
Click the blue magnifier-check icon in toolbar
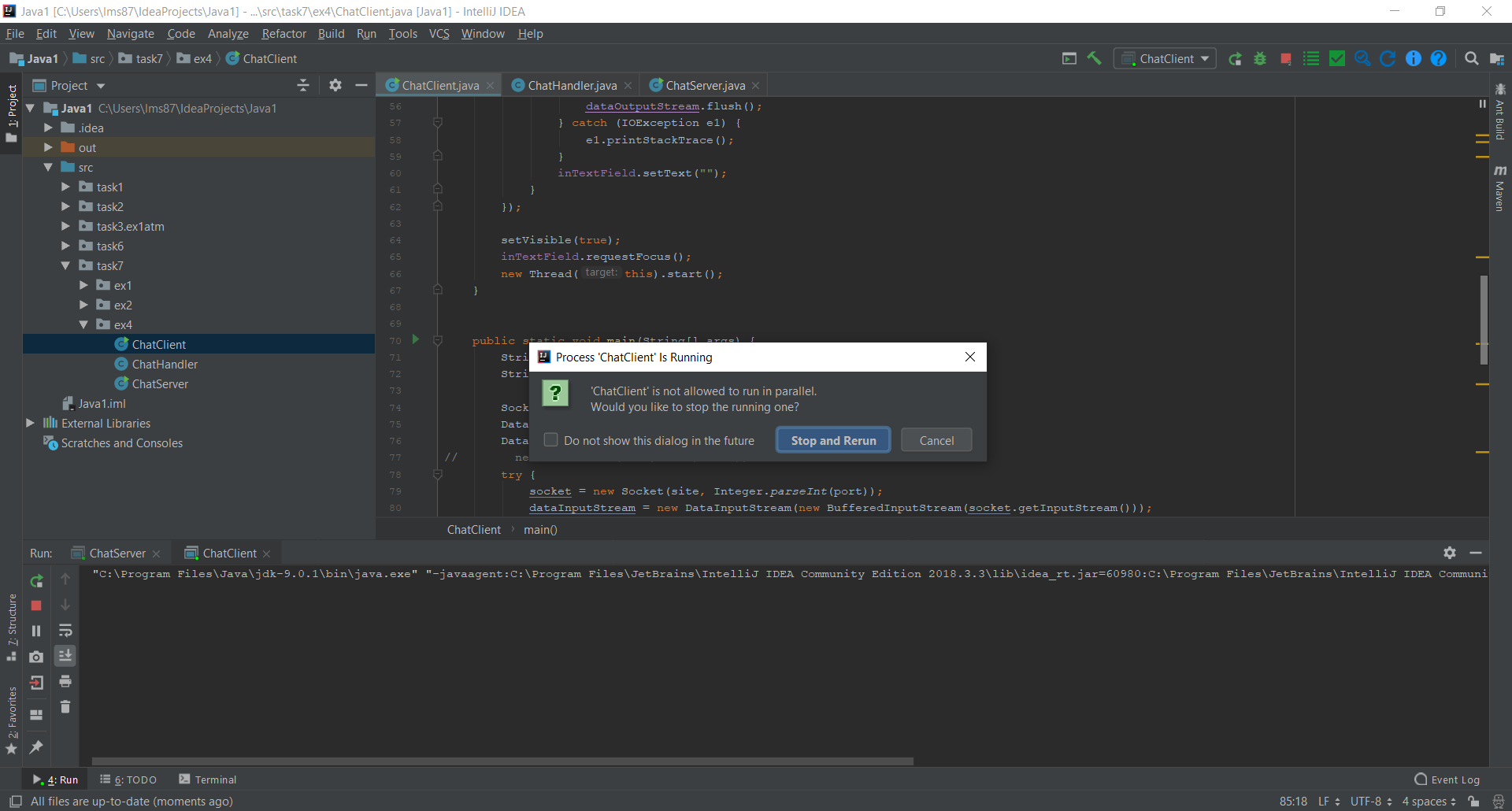tap(1362, 58)
